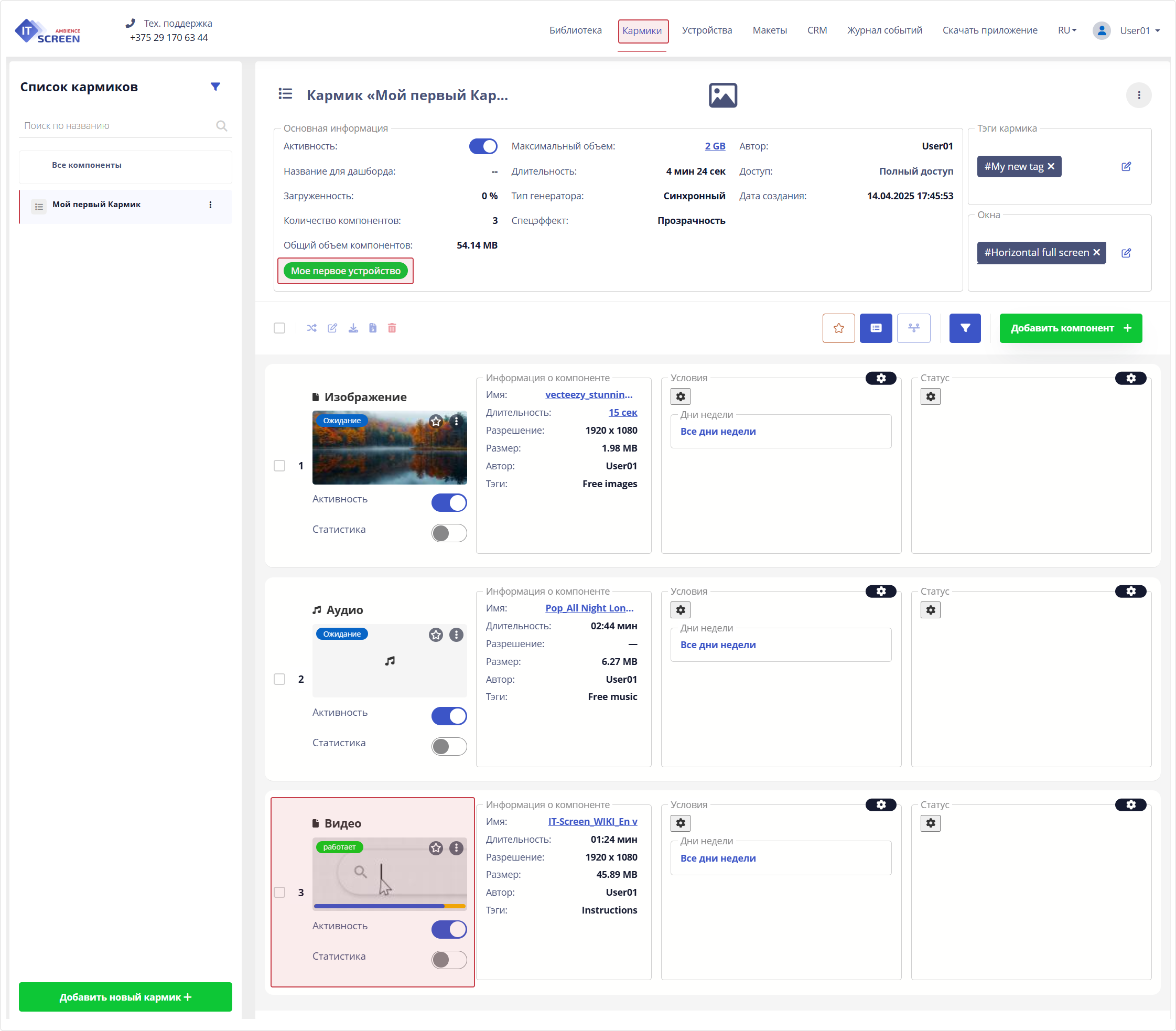Click Добавить компонент button

[1070, 328]
